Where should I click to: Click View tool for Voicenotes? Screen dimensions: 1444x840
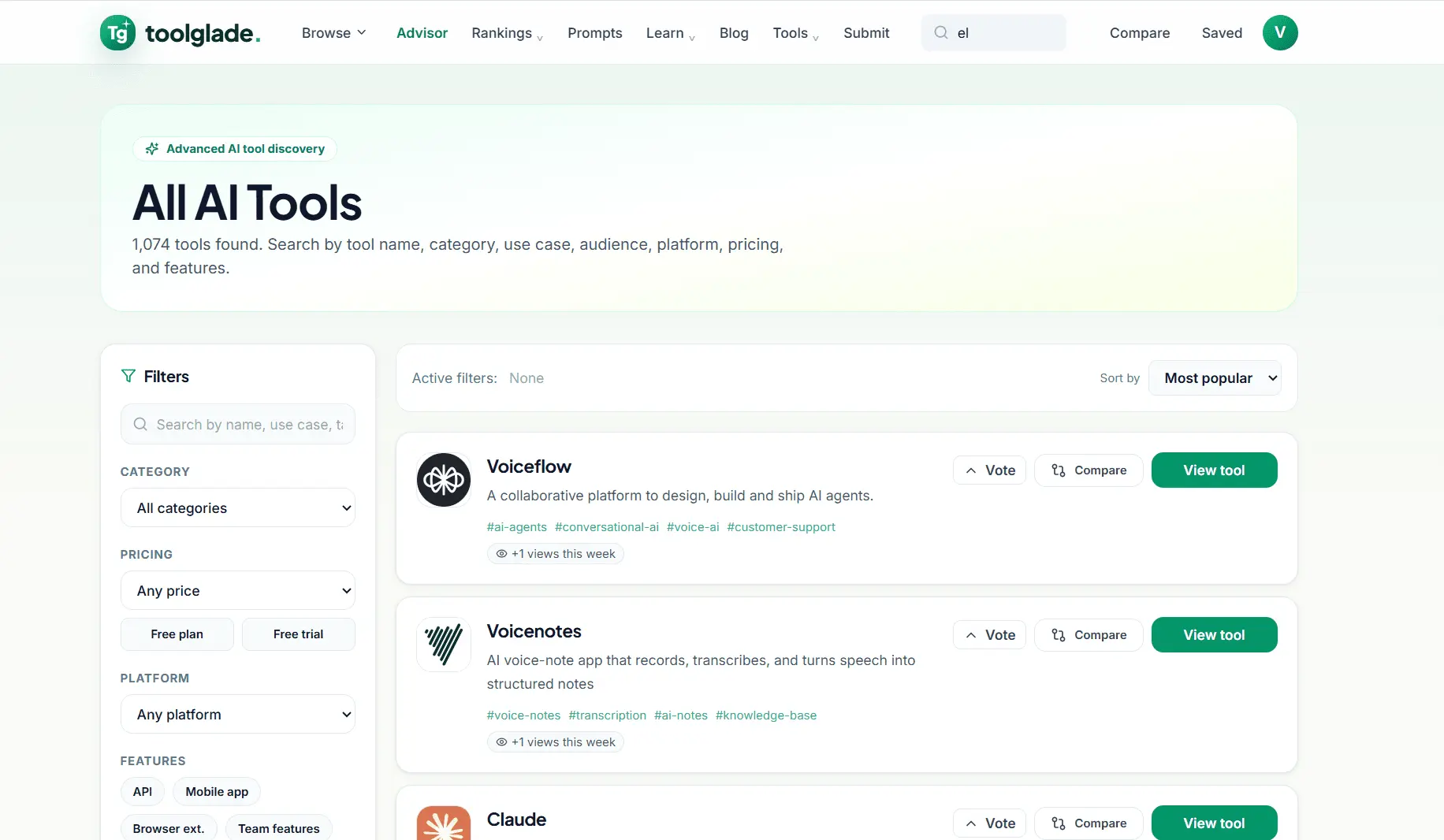[x=1215, y=635]
